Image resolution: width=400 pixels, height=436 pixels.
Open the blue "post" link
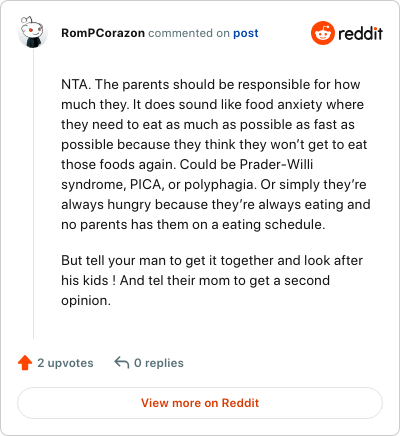click(x=246, y=33)
